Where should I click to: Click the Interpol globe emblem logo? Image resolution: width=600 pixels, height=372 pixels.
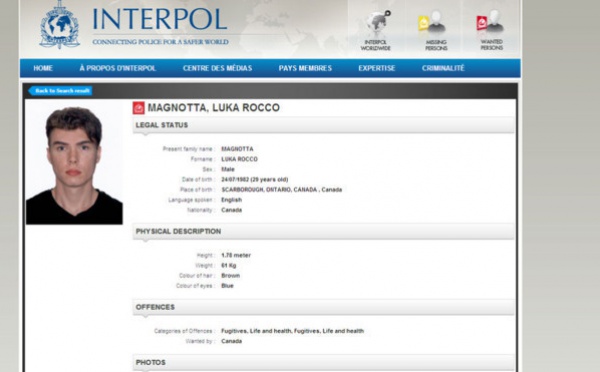click(x=60, y=25)
